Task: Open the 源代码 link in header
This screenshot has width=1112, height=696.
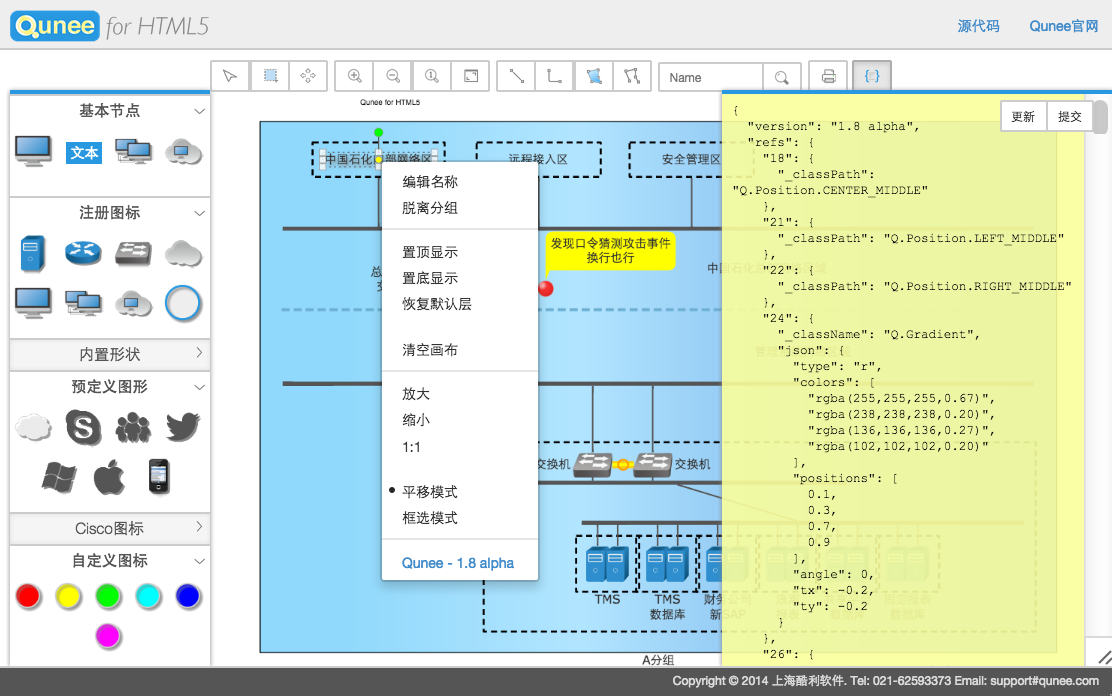Action: click(979, 26)
